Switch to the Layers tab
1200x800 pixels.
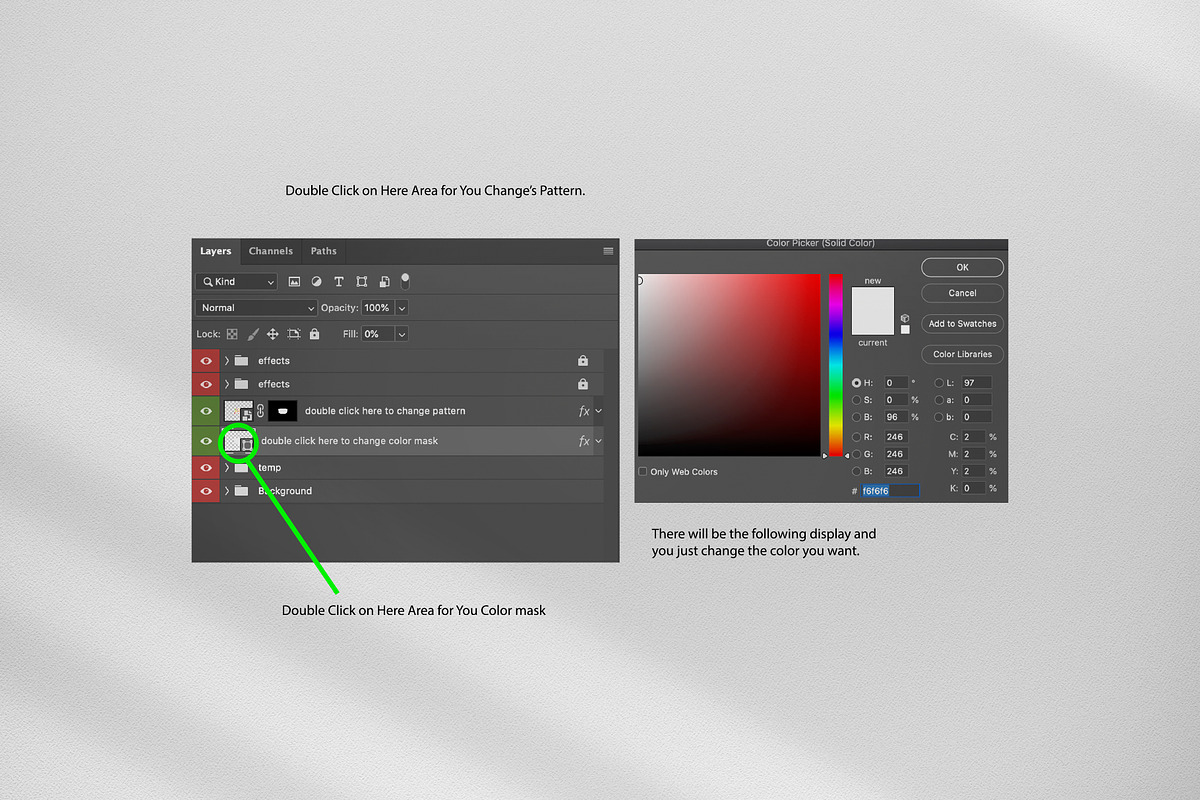(215, 251)
